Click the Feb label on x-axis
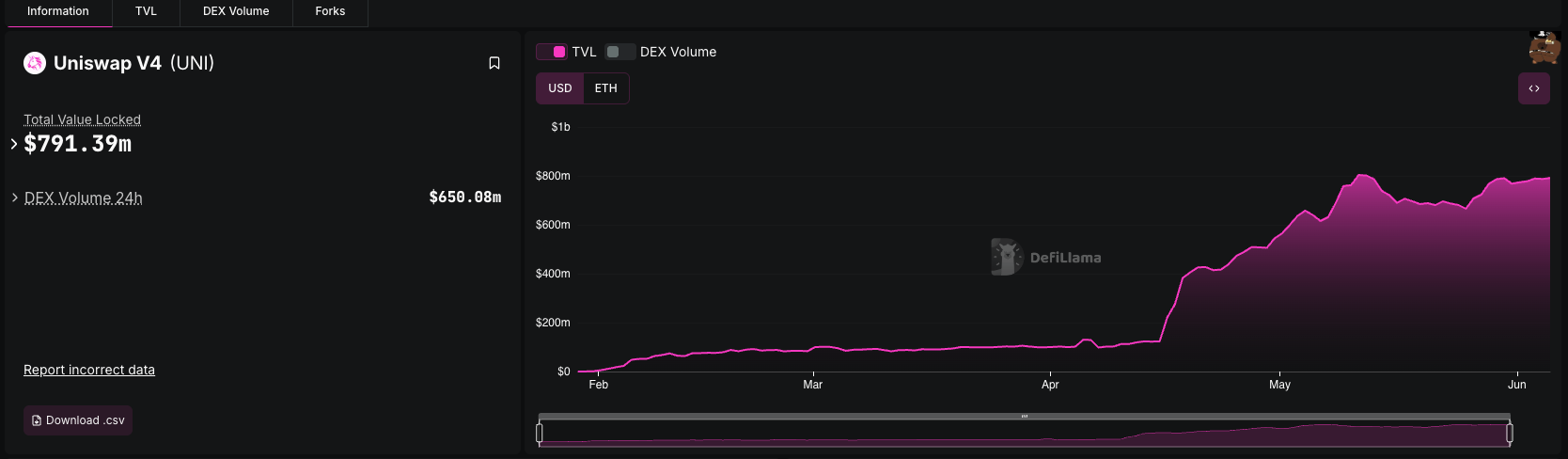Image resolution: width=1568 pixels, height=459 pixels. pyautogui.click(x=599, y=385)
